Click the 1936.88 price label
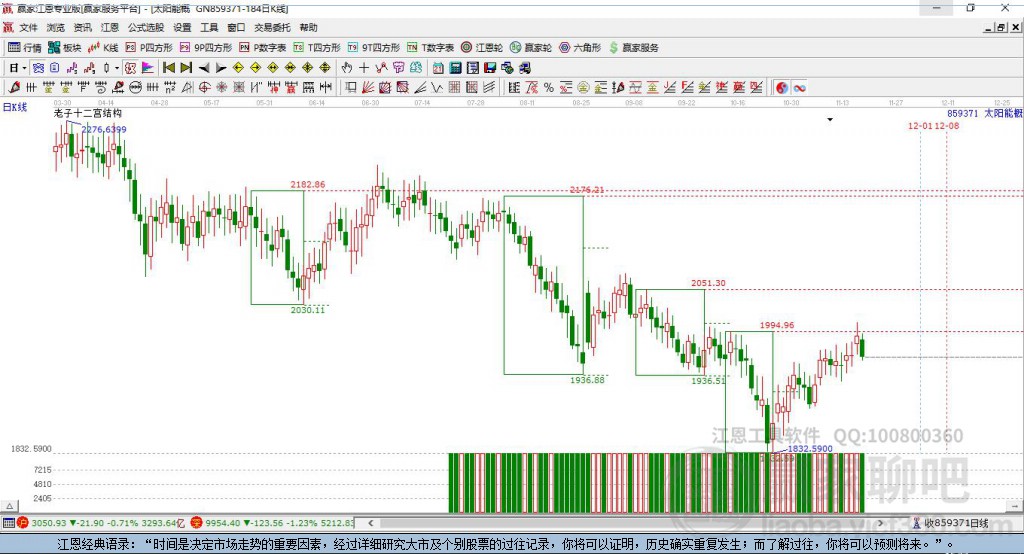The image size is (1024, 554). tap(587, 380)
